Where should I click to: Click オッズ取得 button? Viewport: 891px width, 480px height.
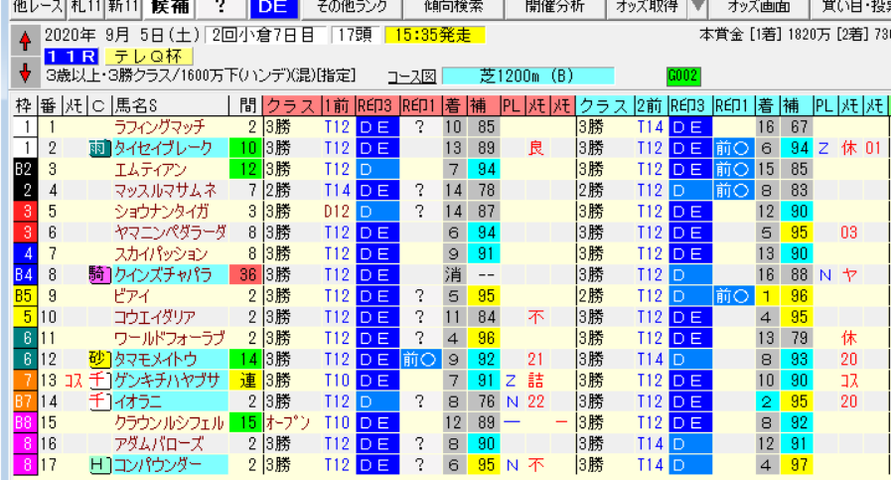(x=647, y=7)
